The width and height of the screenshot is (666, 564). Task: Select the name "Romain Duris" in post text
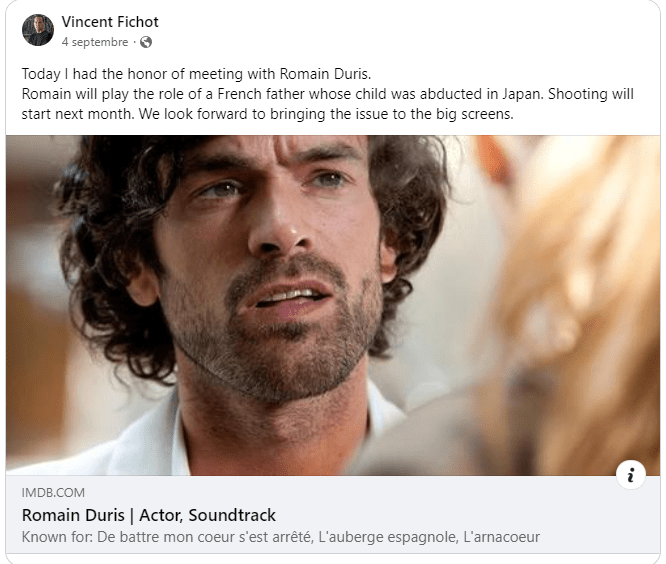coord(324,74)
